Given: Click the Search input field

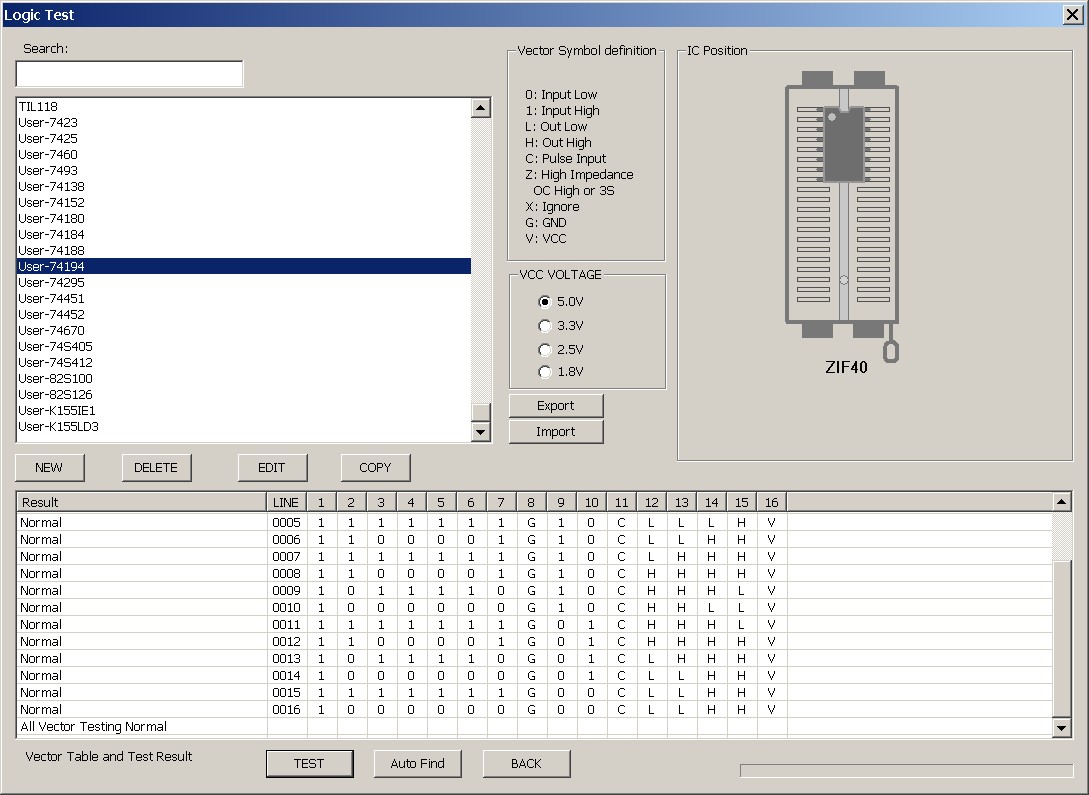Looking at the screenshot, I should tap(129, 74).
